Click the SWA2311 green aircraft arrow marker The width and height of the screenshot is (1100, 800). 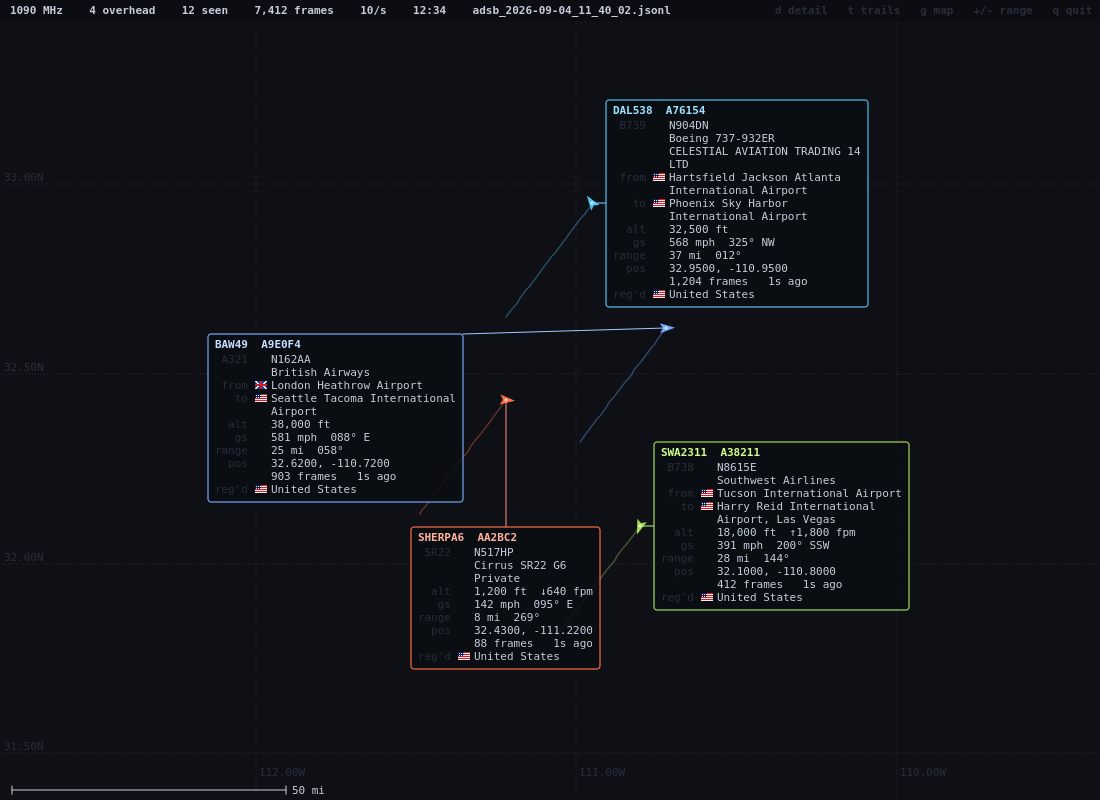click(640, 526)
